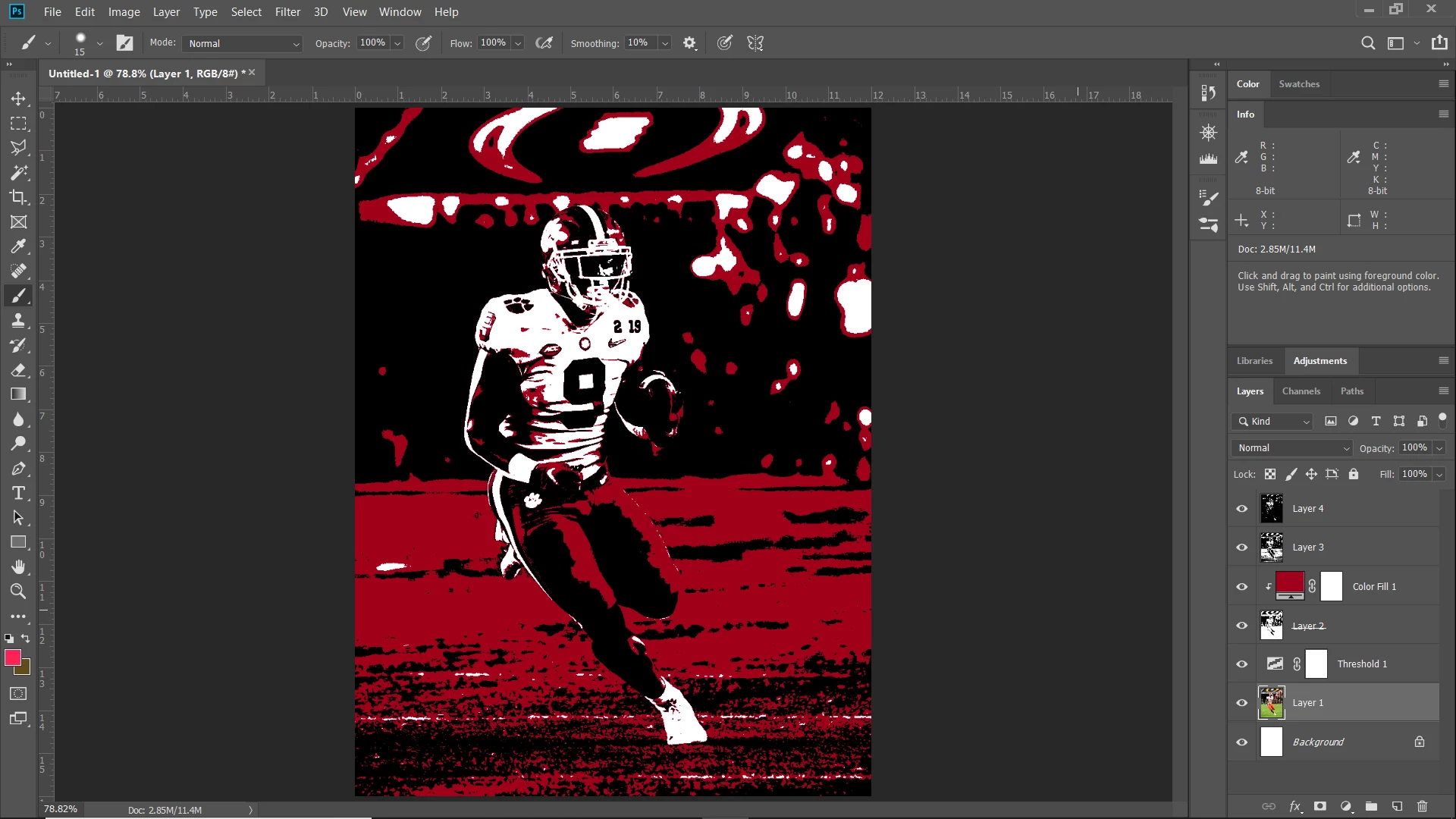Select the Hand tool
The image size is (1456, 819).
coord(18,567)
